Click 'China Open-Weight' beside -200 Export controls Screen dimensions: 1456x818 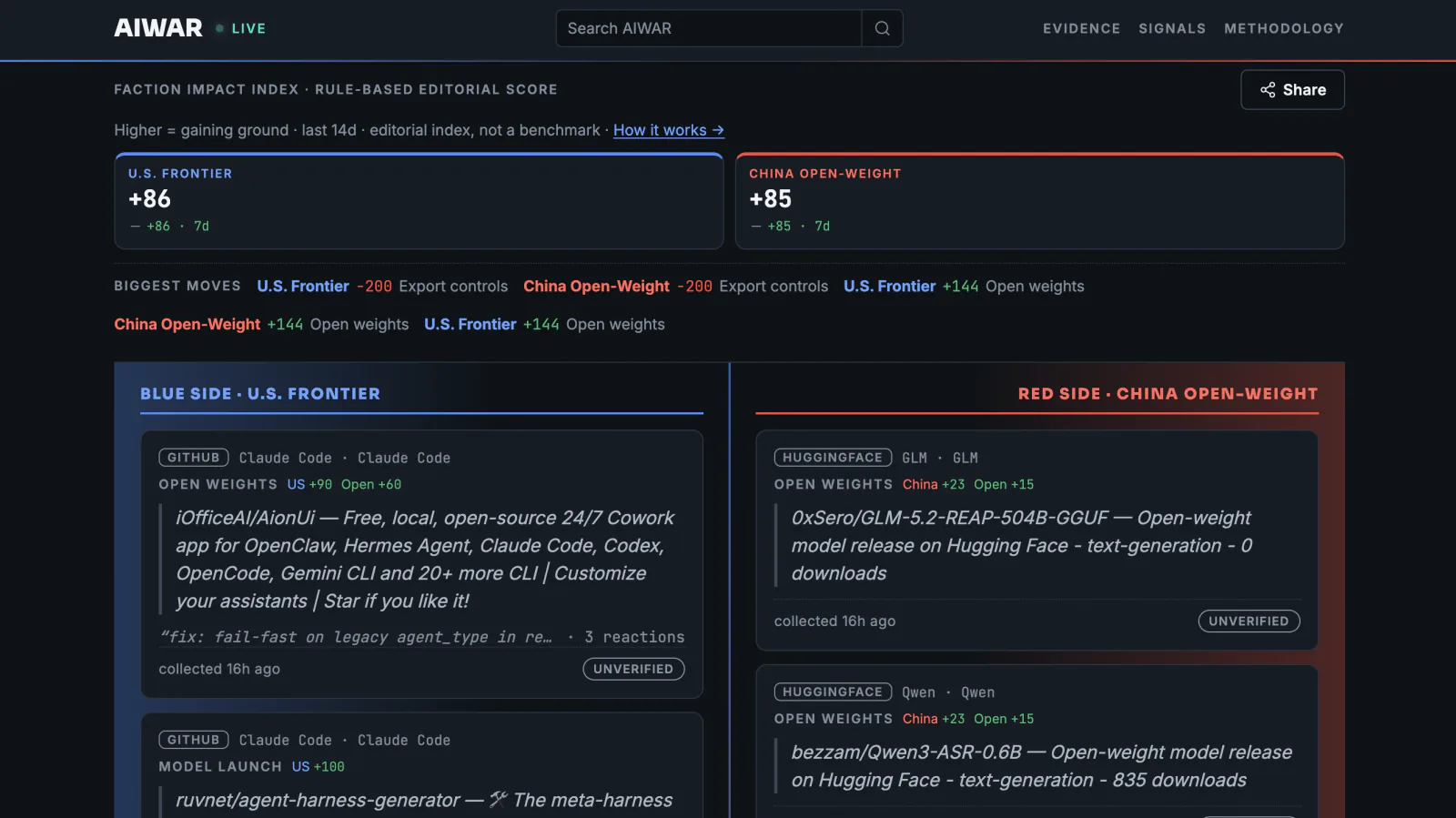596,287
